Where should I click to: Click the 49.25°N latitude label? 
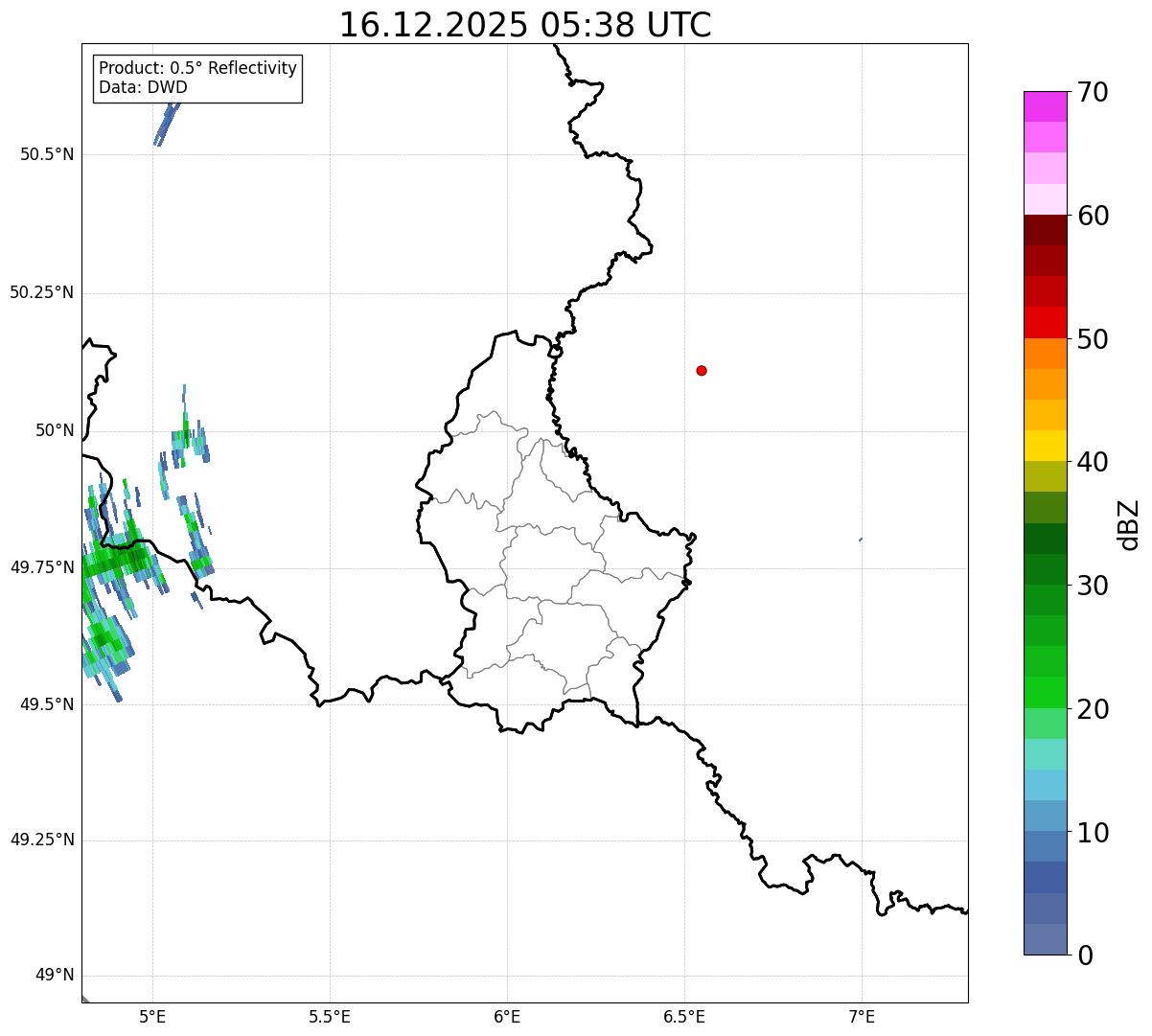coord(41,840)
